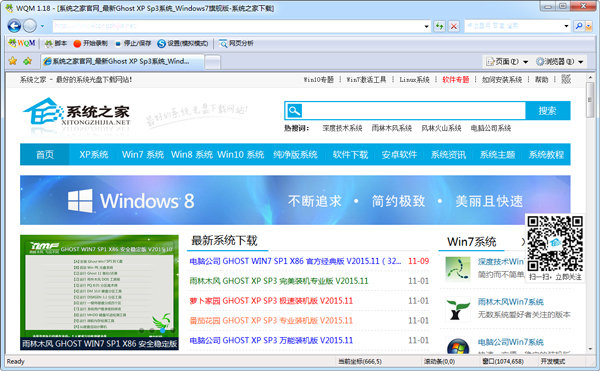Click the magnifier search button
600x371 pixels.
[579, 26]
